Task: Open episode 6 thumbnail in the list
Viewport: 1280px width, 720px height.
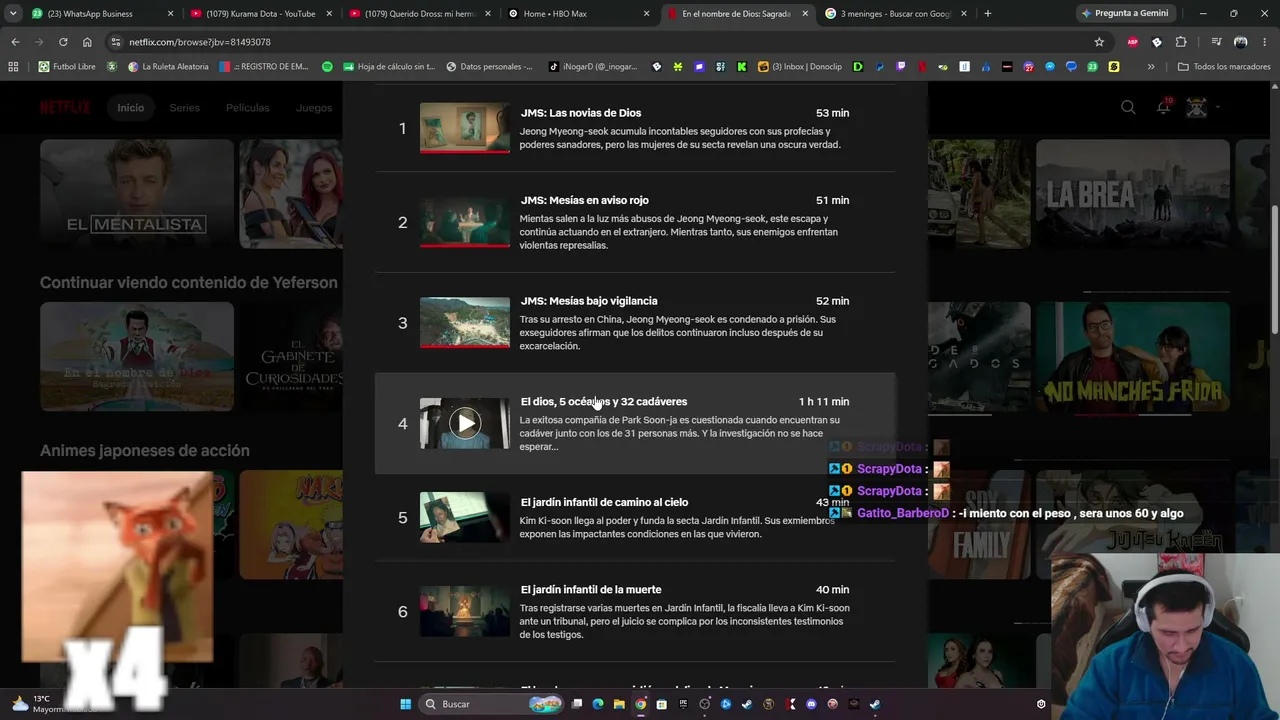Action: click(465, 611)
